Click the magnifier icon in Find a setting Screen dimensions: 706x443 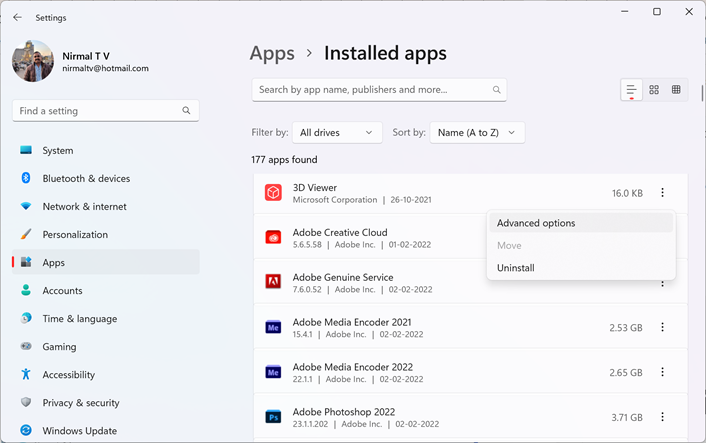186,110
